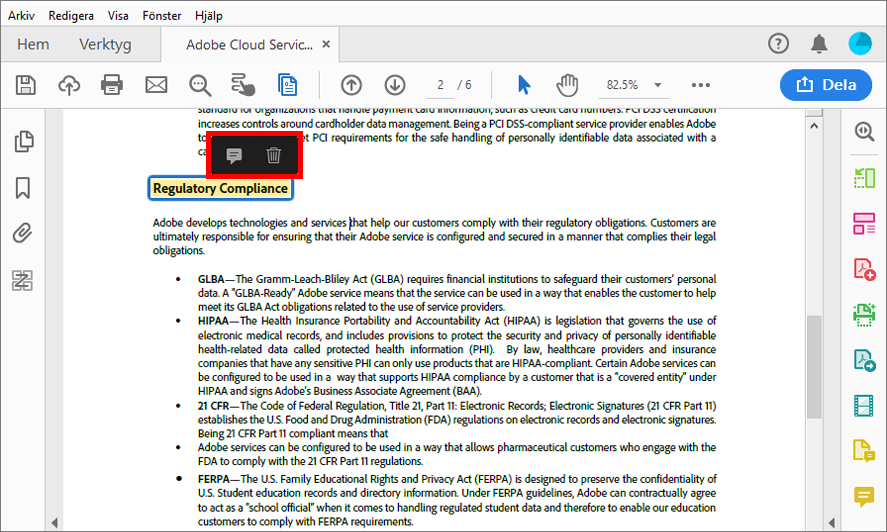Click the teal PDF-page-with-arrow tool icon

pos(864,360)
